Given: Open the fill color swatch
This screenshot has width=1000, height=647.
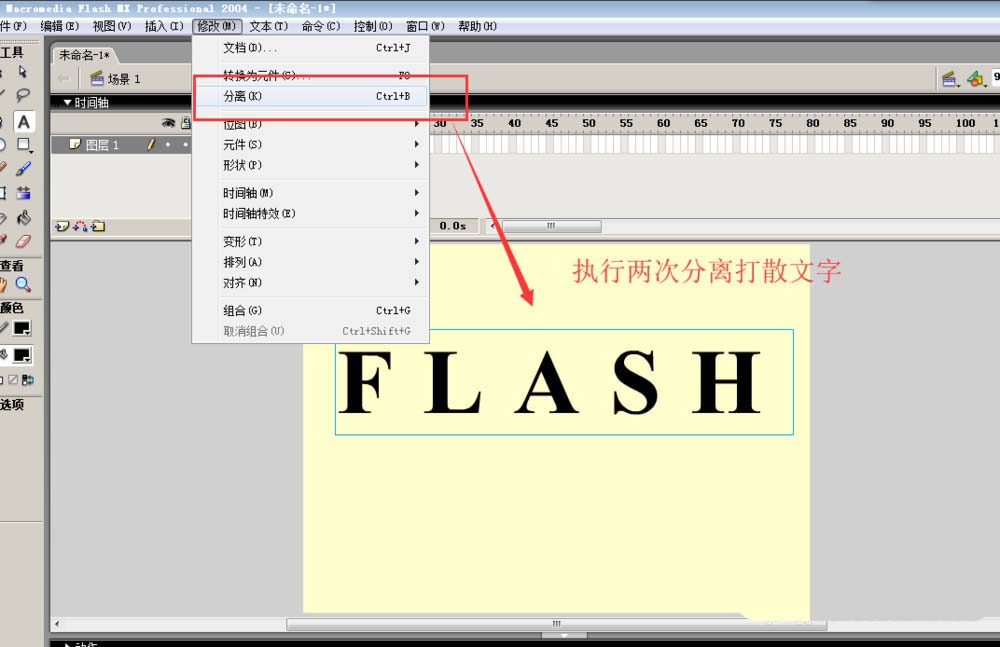Looking at the screenshot, I should tap(22, 355).
